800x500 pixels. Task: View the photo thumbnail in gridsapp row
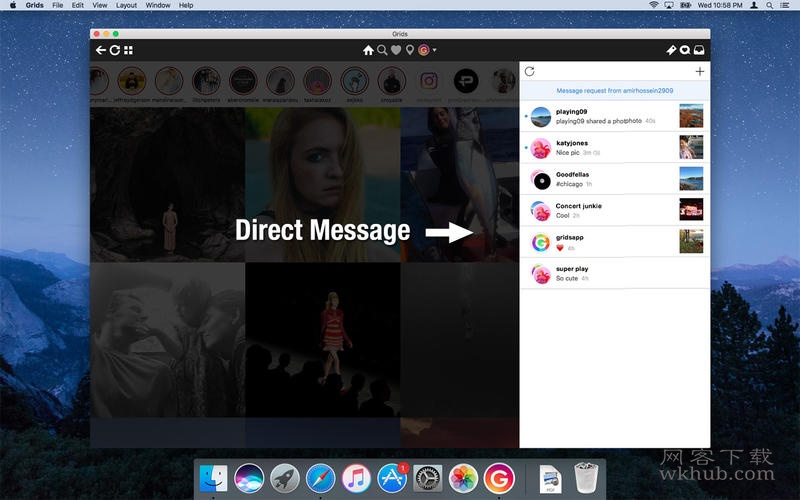tap(691, 241)
